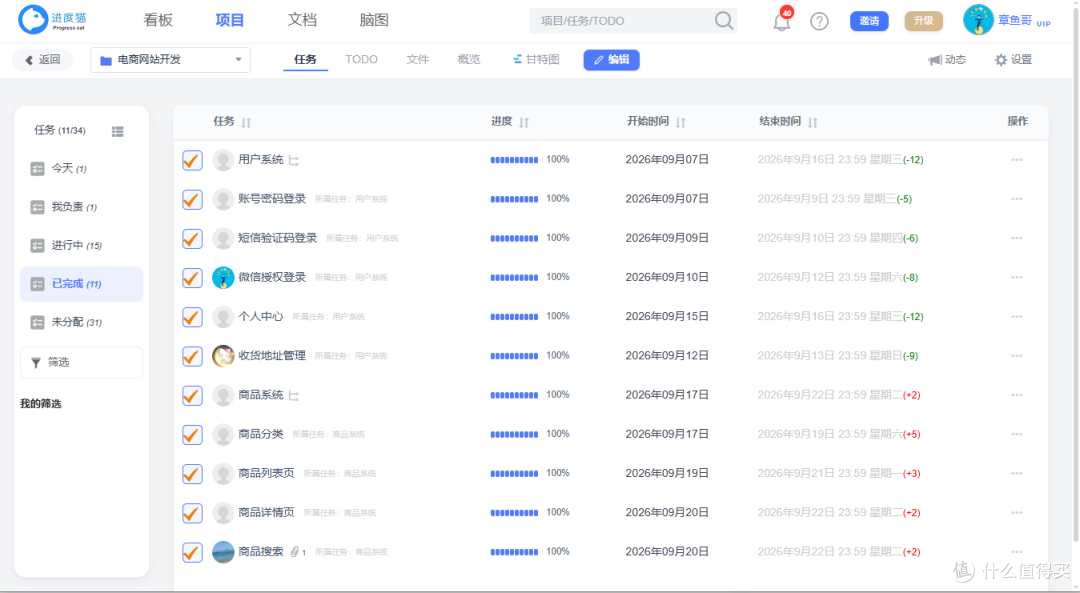Open more actions for 短信验证码登录 row

click(1017, 238)
